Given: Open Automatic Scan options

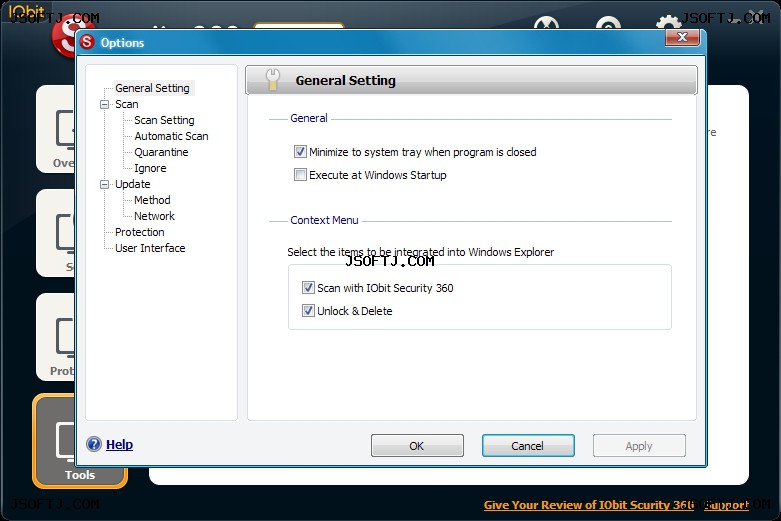Looking at the screenshot, I should coord(171,136).
